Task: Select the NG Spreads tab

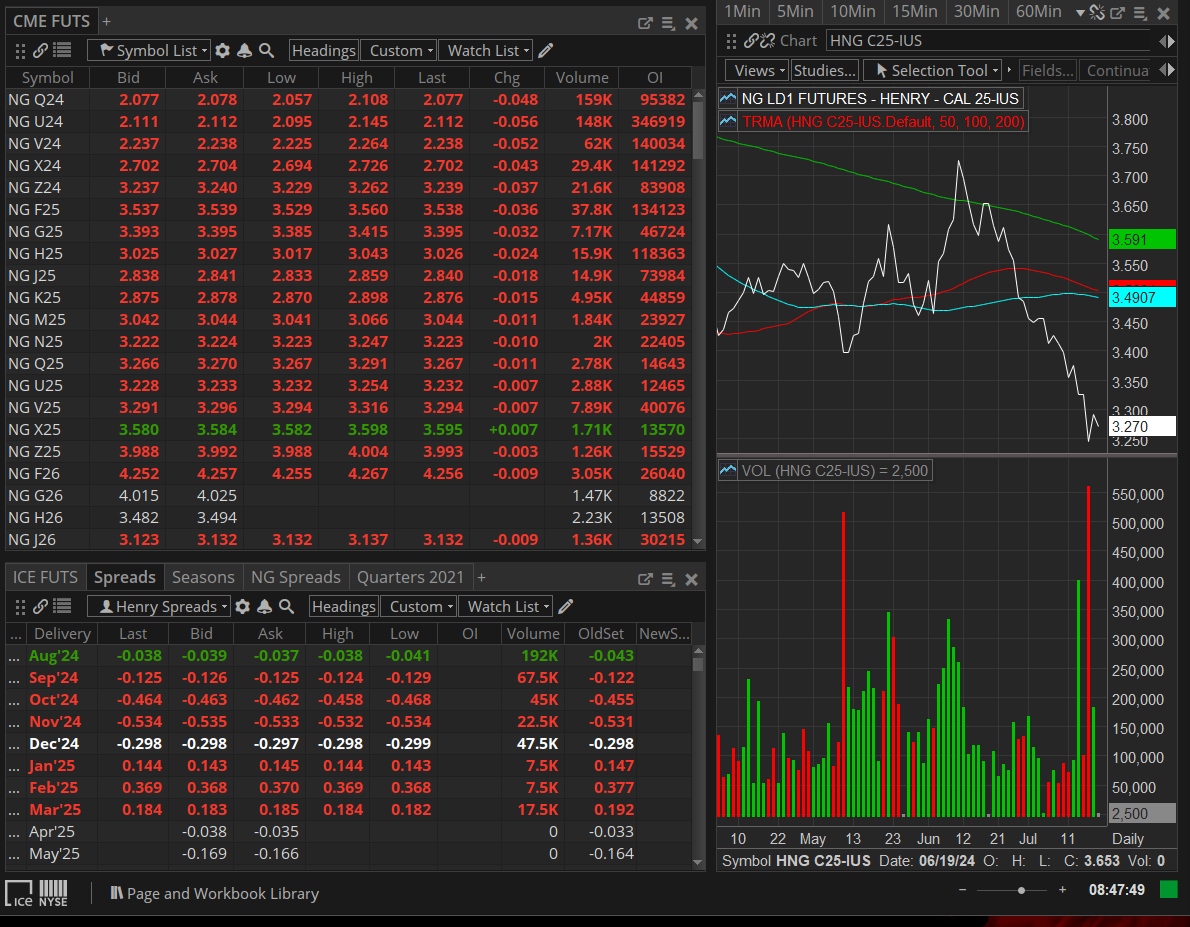Action: 296,577
